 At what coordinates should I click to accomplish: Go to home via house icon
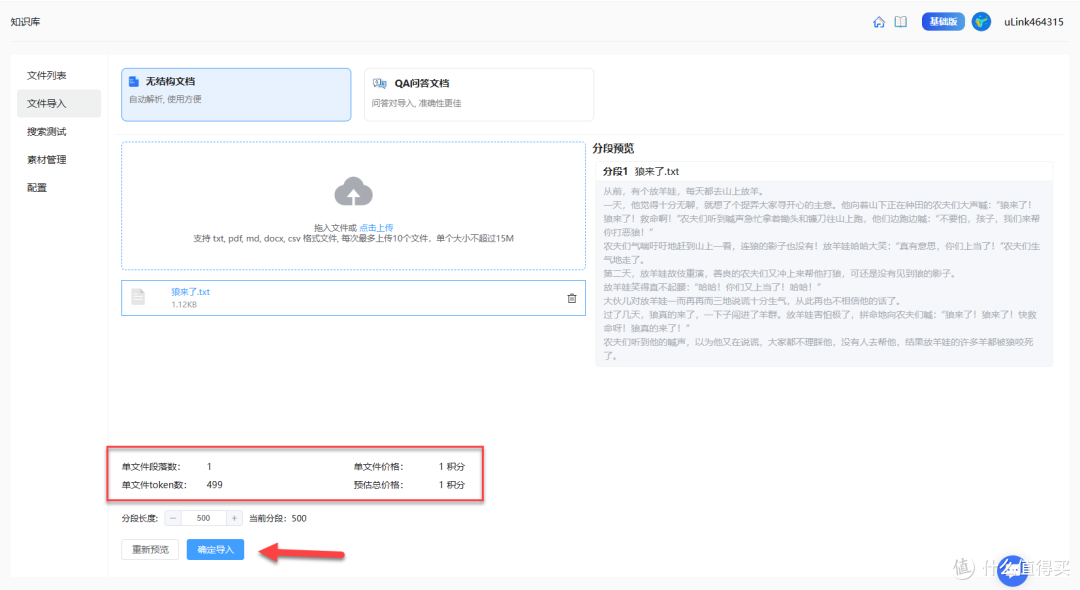coord(879,22)
